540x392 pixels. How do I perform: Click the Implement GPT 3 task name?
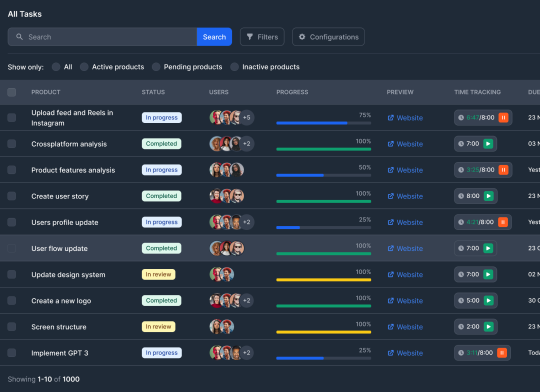(x=60, y=353)
